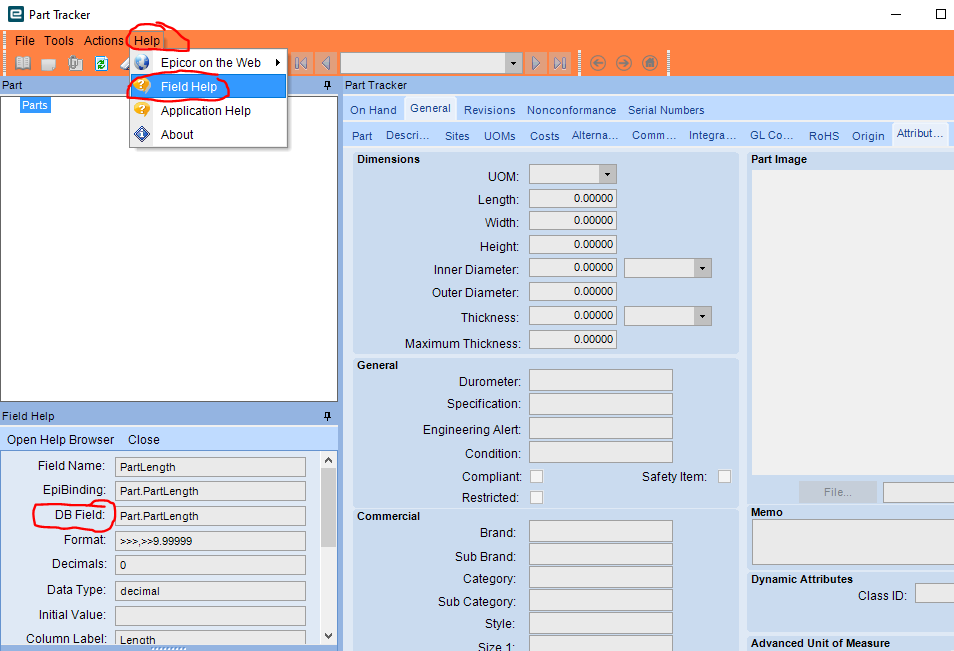Open the Thickness unit dropdown

[703, 316]
